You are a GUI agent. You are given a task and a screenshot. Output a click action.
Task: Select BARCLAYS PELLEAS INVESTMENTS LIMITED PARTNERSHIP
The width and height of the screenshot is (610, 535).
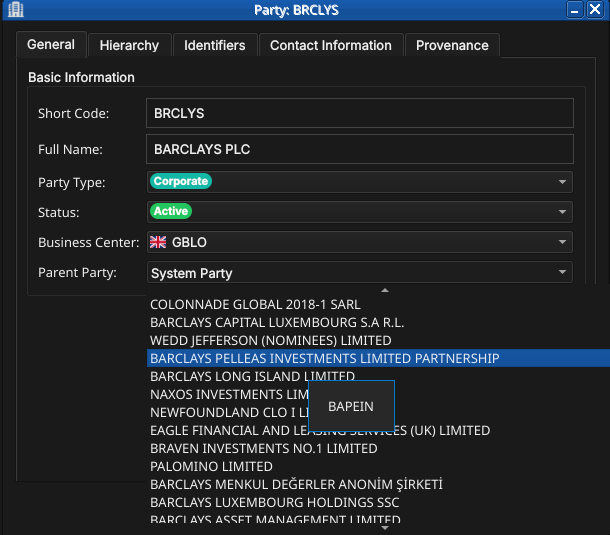pyautogui.click(x=378, y=358)
